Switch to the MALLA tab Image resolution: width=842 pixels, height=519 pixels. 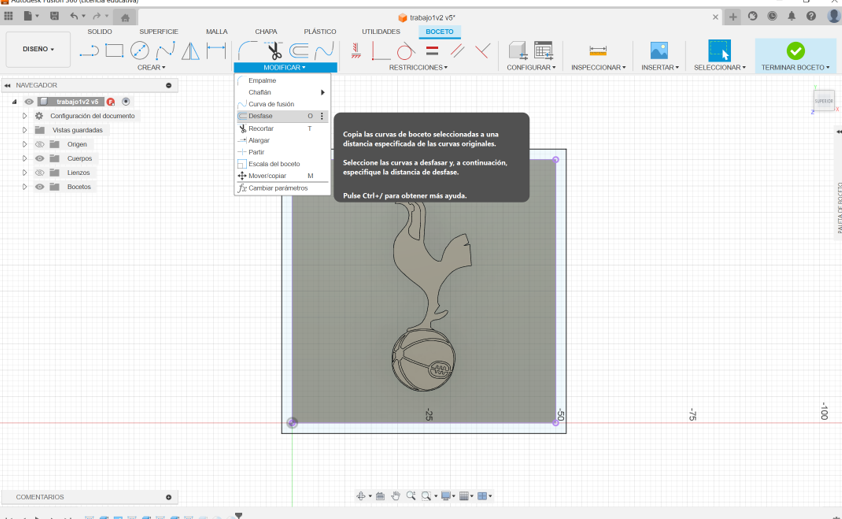pos(216,32)
